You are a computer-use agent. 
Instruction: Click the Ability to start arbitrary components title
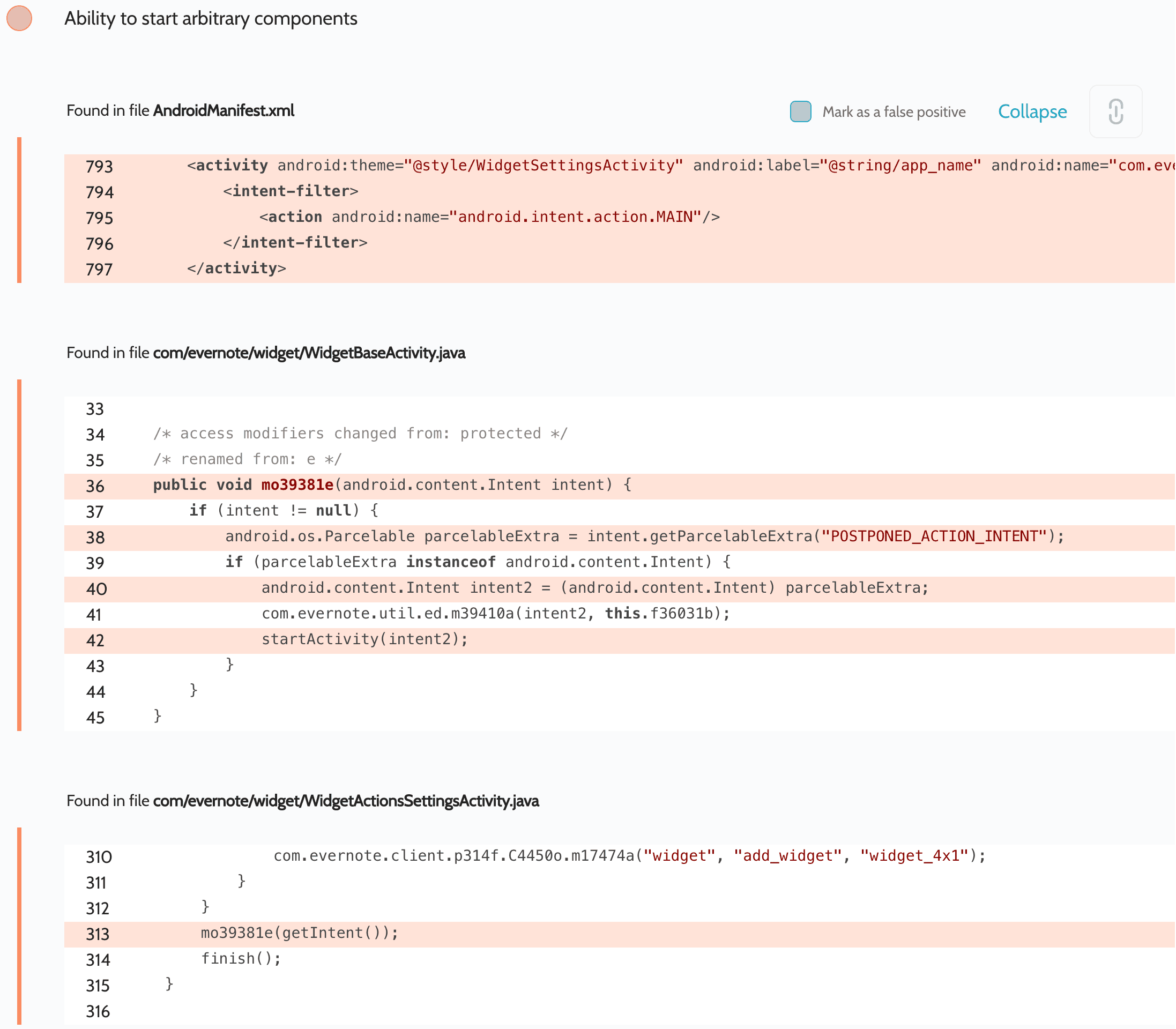click(x=211, y=18)
